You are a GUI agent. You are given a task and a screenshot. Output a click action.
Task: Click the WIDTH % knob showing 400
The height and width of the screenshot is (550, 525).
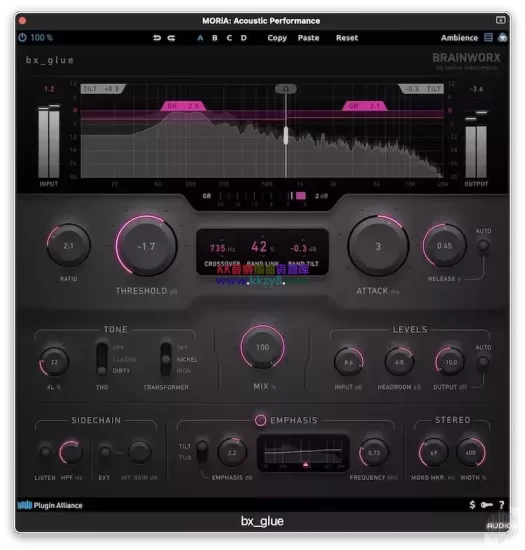pos(470,452)
